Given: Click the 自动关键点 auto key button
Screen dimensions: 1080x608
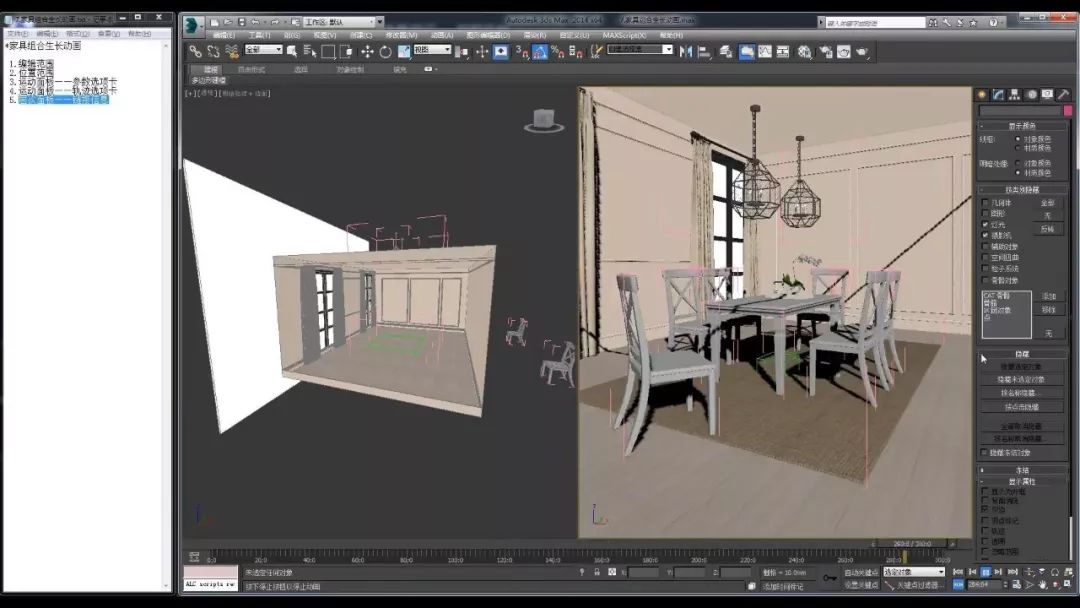Looking at the screenshot, I should pos(861,572).
